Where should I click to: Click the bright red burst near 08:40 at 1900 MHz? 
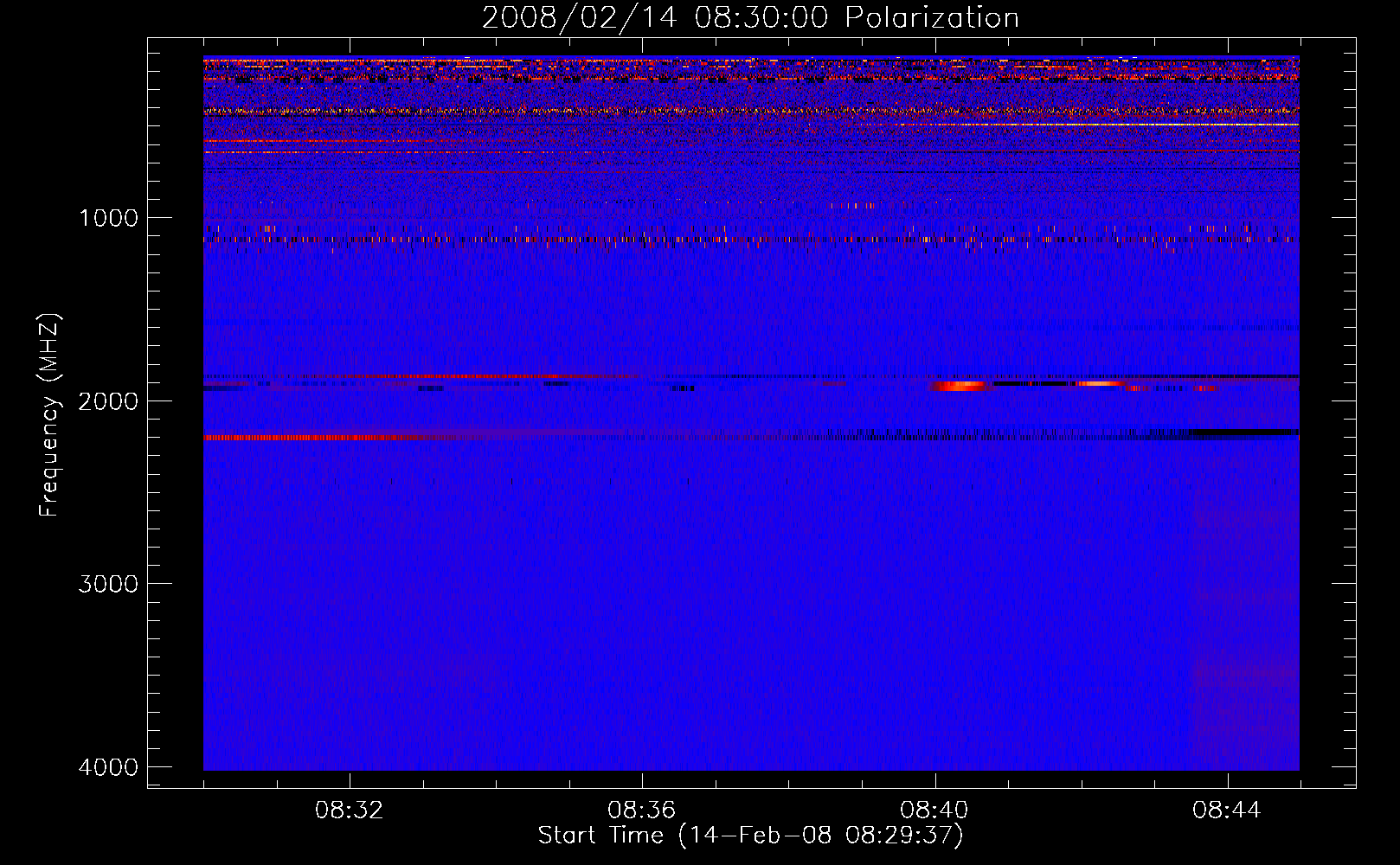[x=959, y=386]
